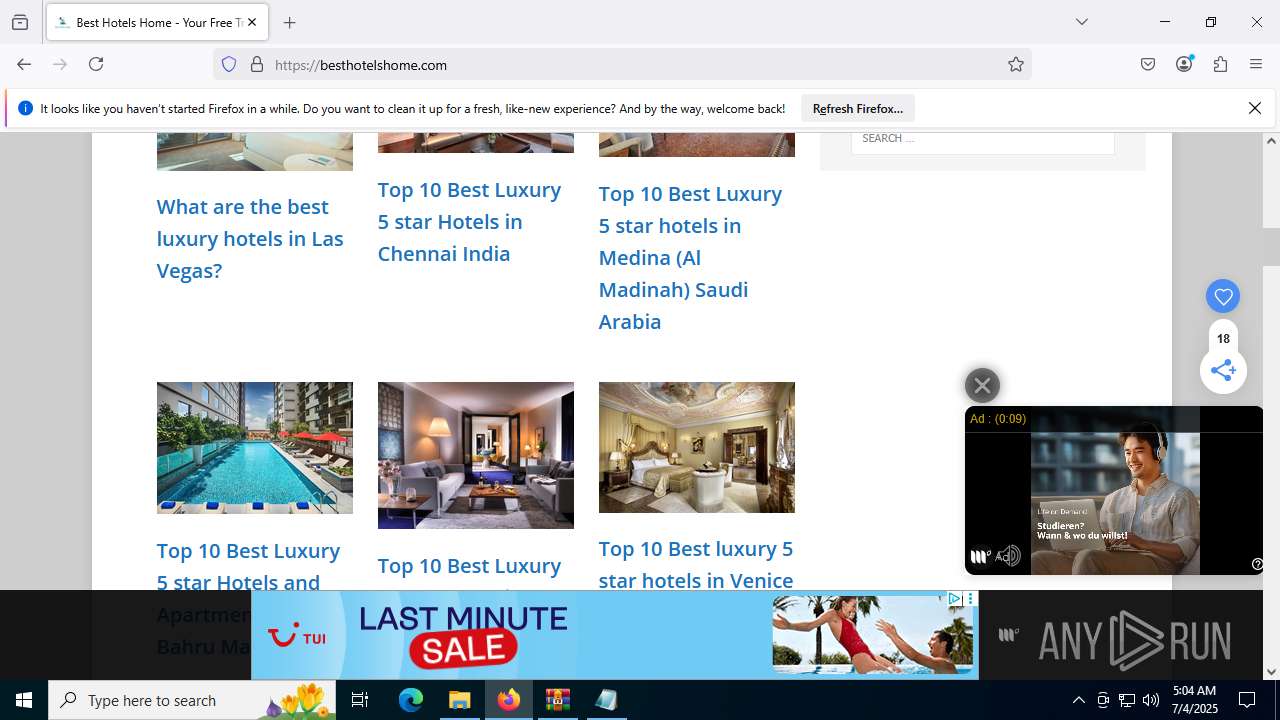The height and width of the screenshot is (720, 1280).
Task: Reload the current page
Action: tap(96, 64)
